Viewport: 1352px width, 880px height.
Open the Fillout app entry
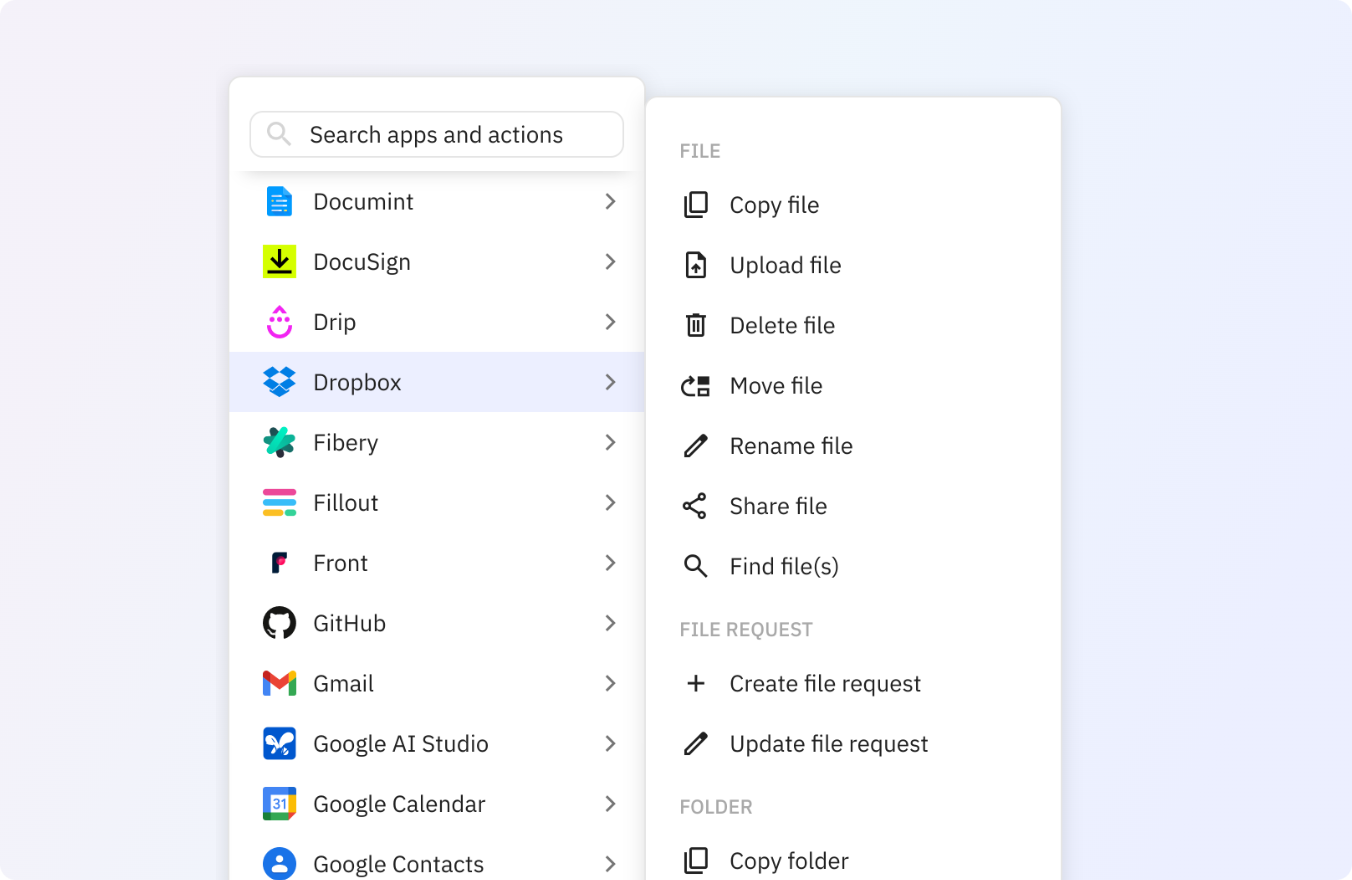click(x=437, y=502)
